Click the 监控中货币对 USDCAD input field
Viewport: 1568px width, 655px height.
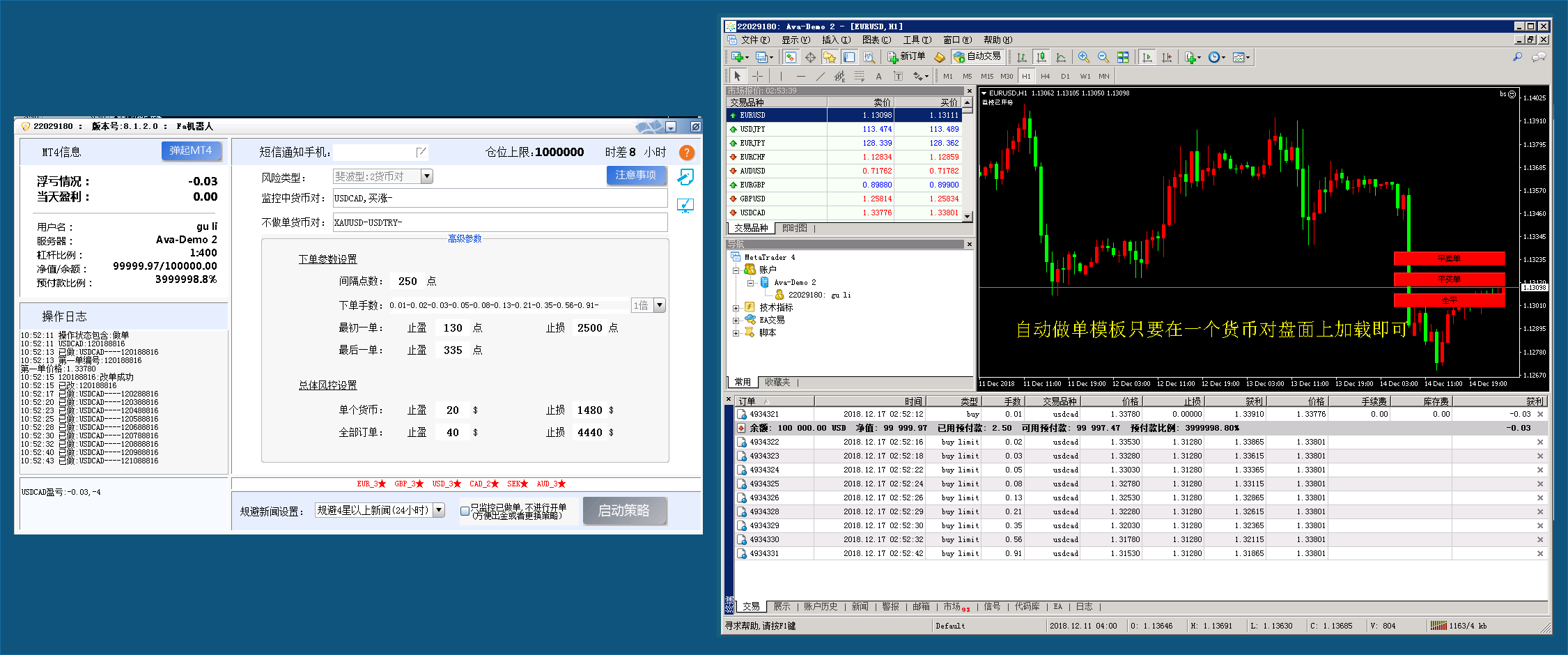[x=500, y=199]
